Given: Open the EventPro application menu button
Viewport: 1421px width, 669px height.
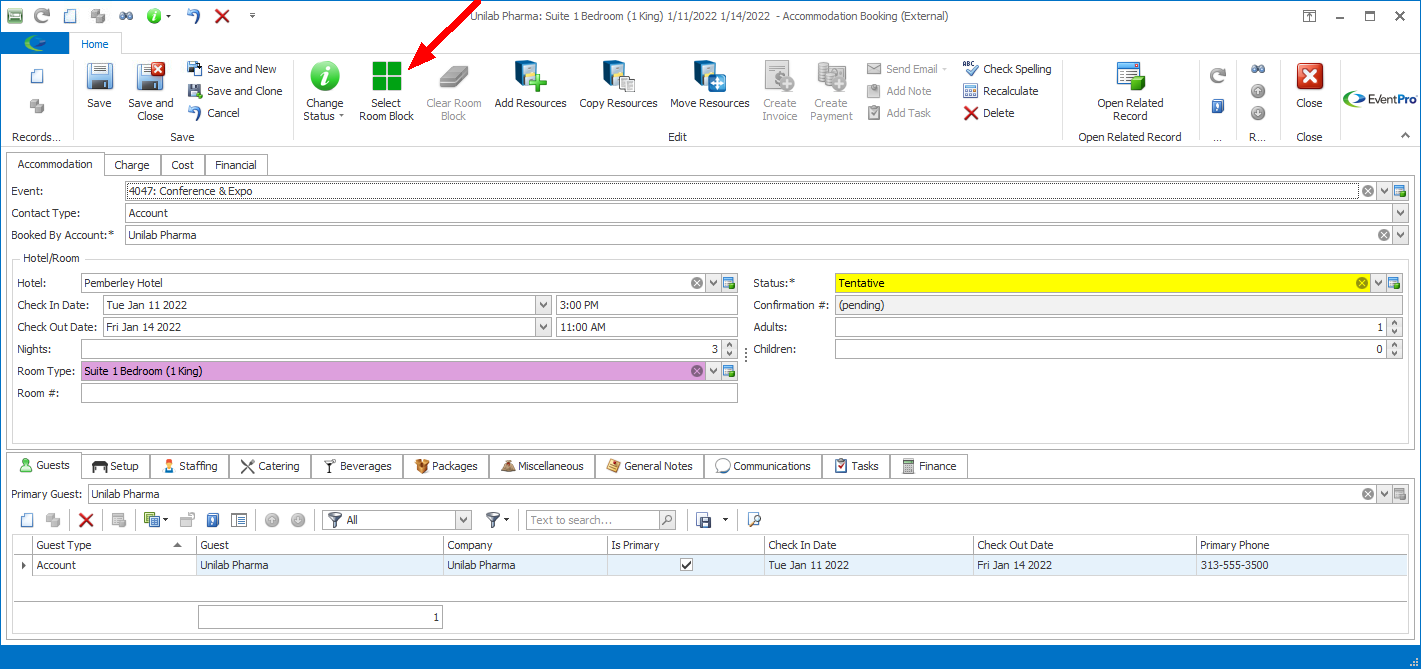Looking at the screenshot, I should coord(35,43).
